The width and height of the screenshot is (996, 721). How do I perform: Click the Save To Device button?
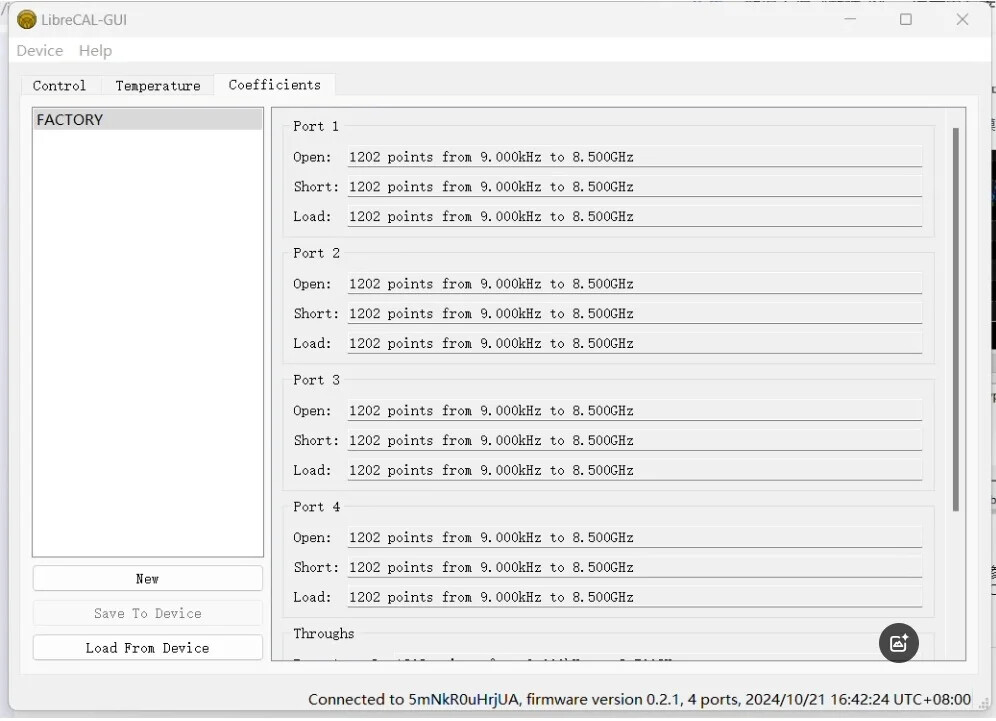[x=147, y=613]
